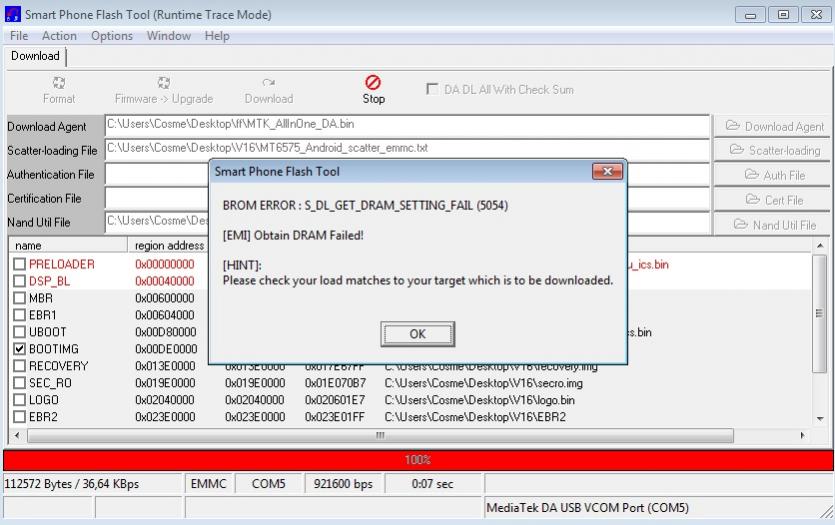
Task: Check the MBR partition checkbox
Action: pos(20,298)
